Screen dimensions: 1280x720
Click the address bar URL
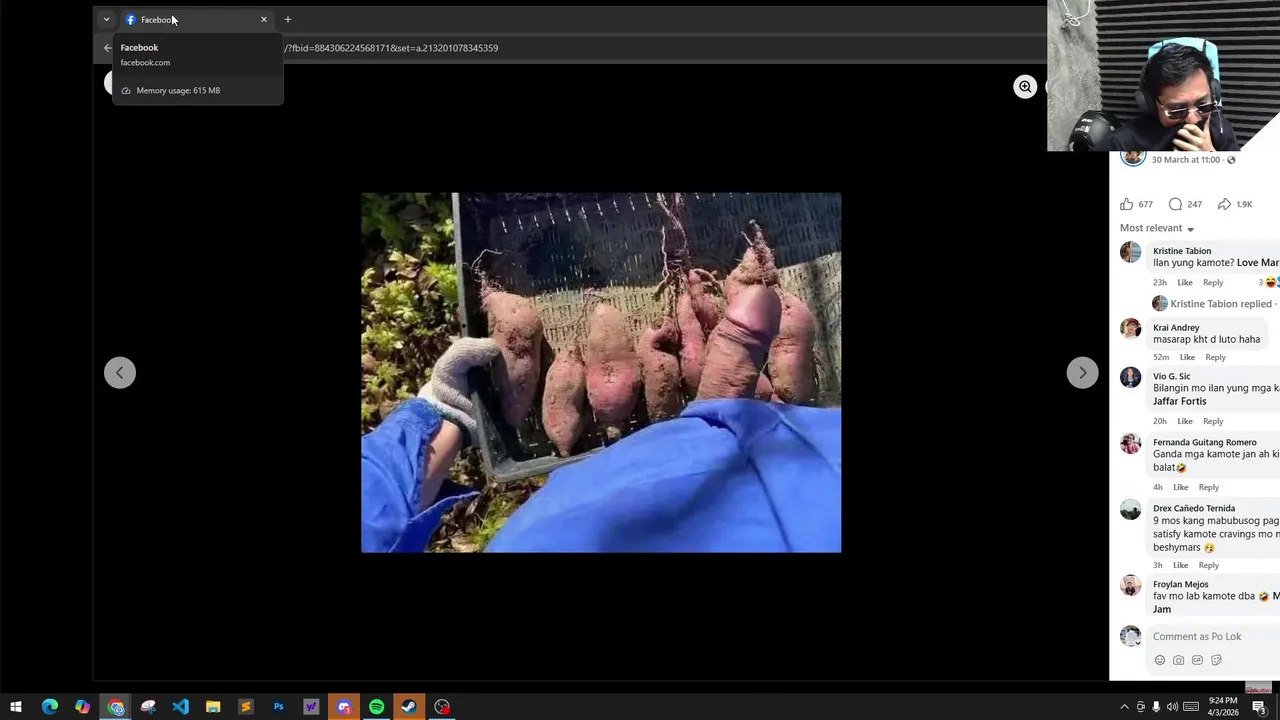click(391, 47)
